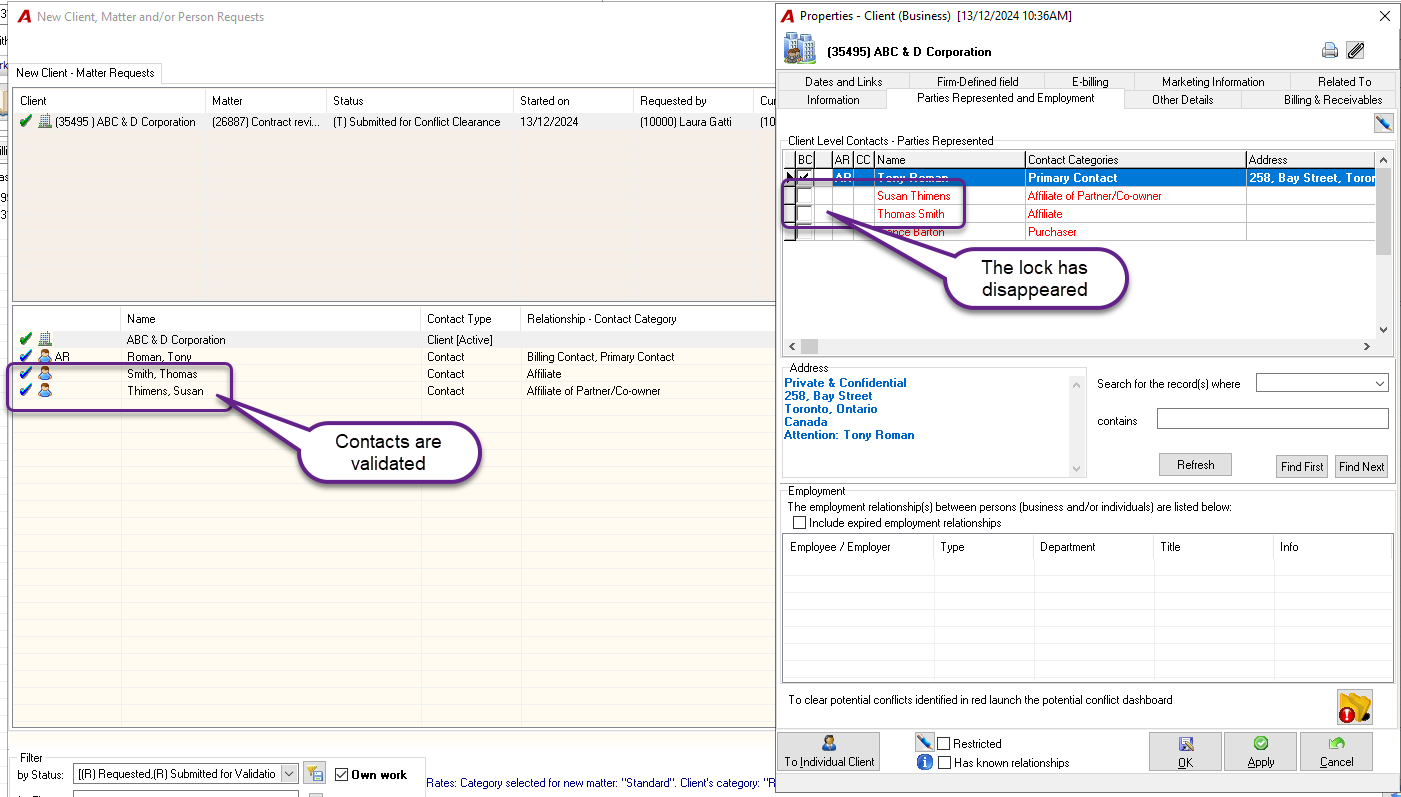Click the pen icon beside Restricted
This screenshot has height=797, width=1401.
(924, 743)
